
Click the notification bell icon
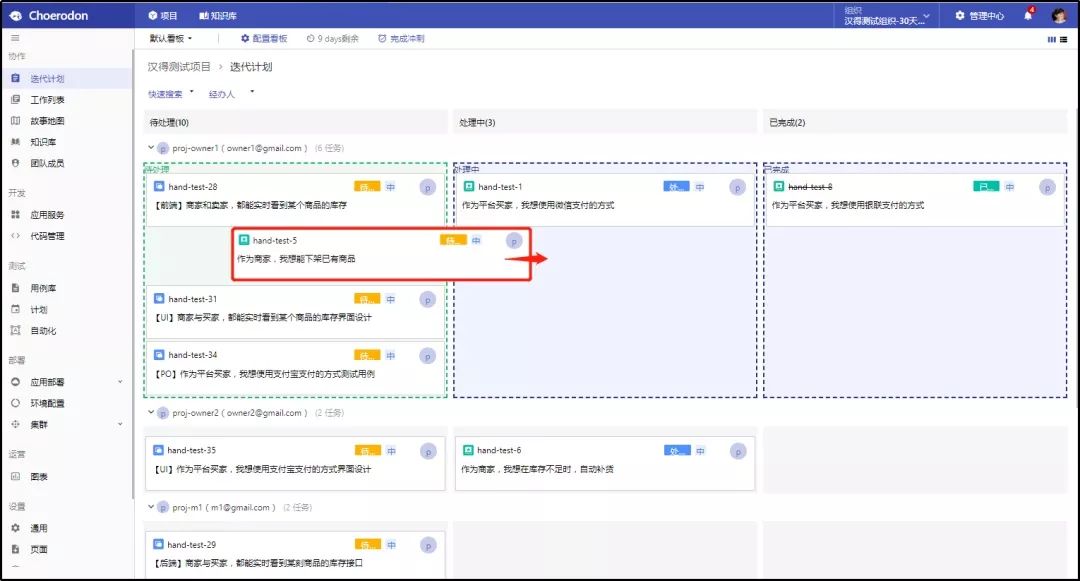[x=1027, y=16]
